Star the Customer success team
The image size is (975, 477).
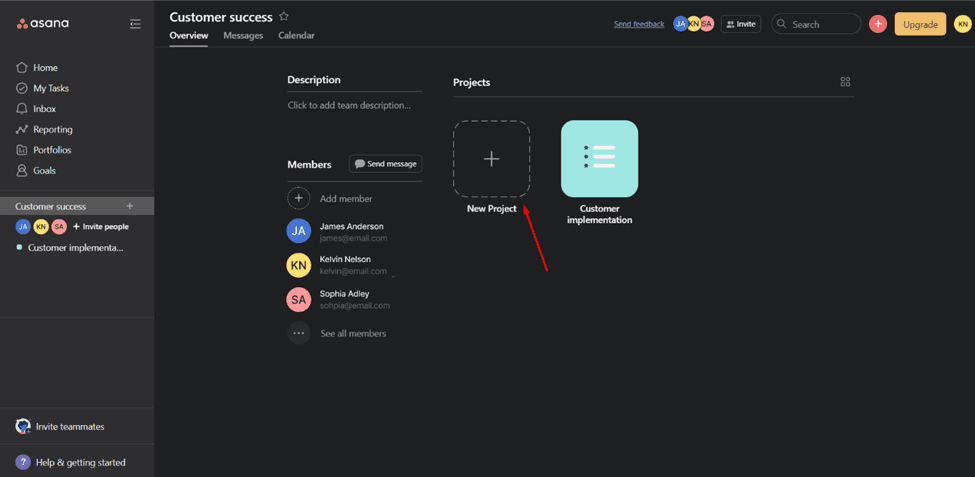284,17
